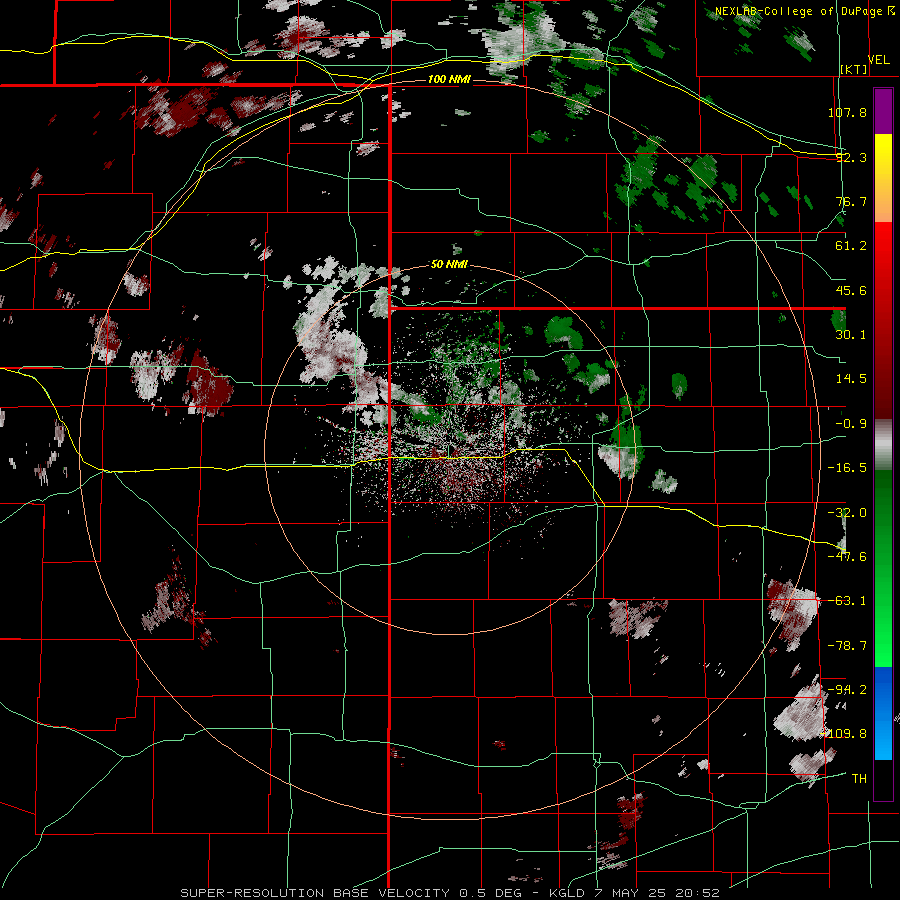Click the -0.9 value on the velocity scale

[851, 424]
